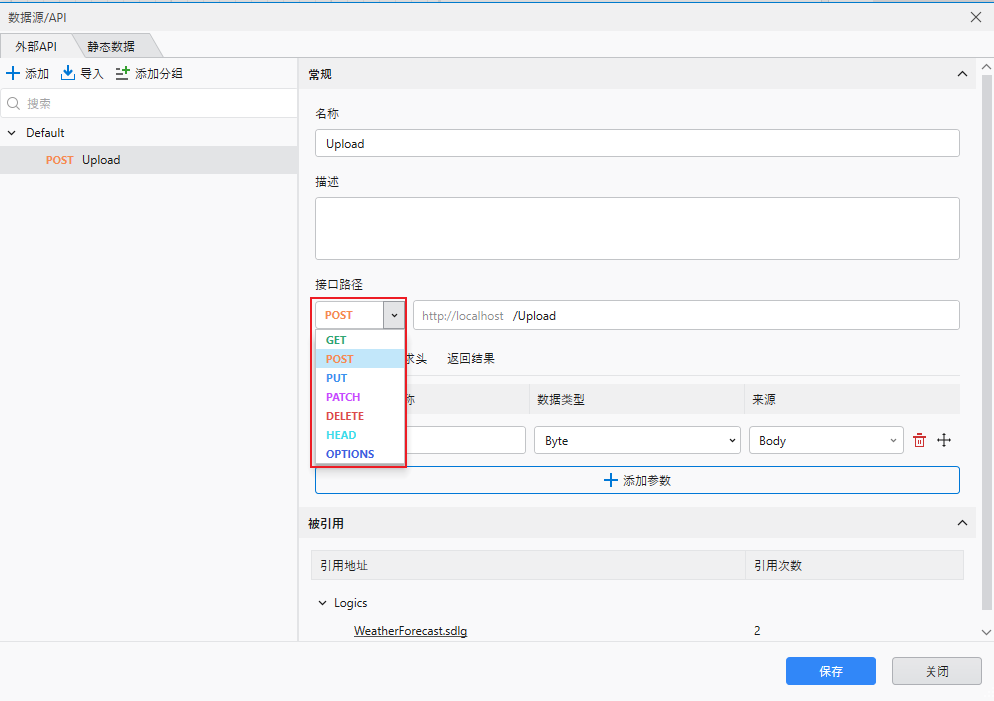This screenshot has width=994, height=701.
Task: Open the Body source dropdown
Action: pos(825,440)
